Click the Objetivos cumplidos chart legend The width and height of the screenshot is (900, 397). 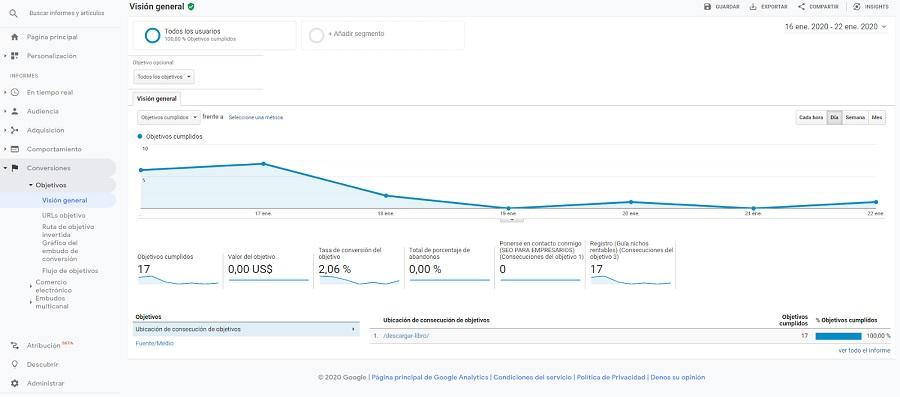[x=170, y=137]
